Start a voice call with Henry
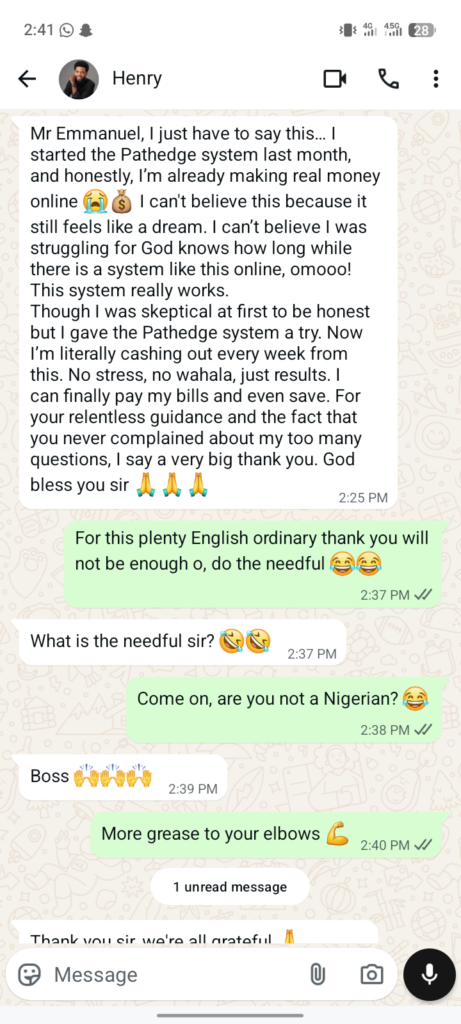 pos(389,79)
